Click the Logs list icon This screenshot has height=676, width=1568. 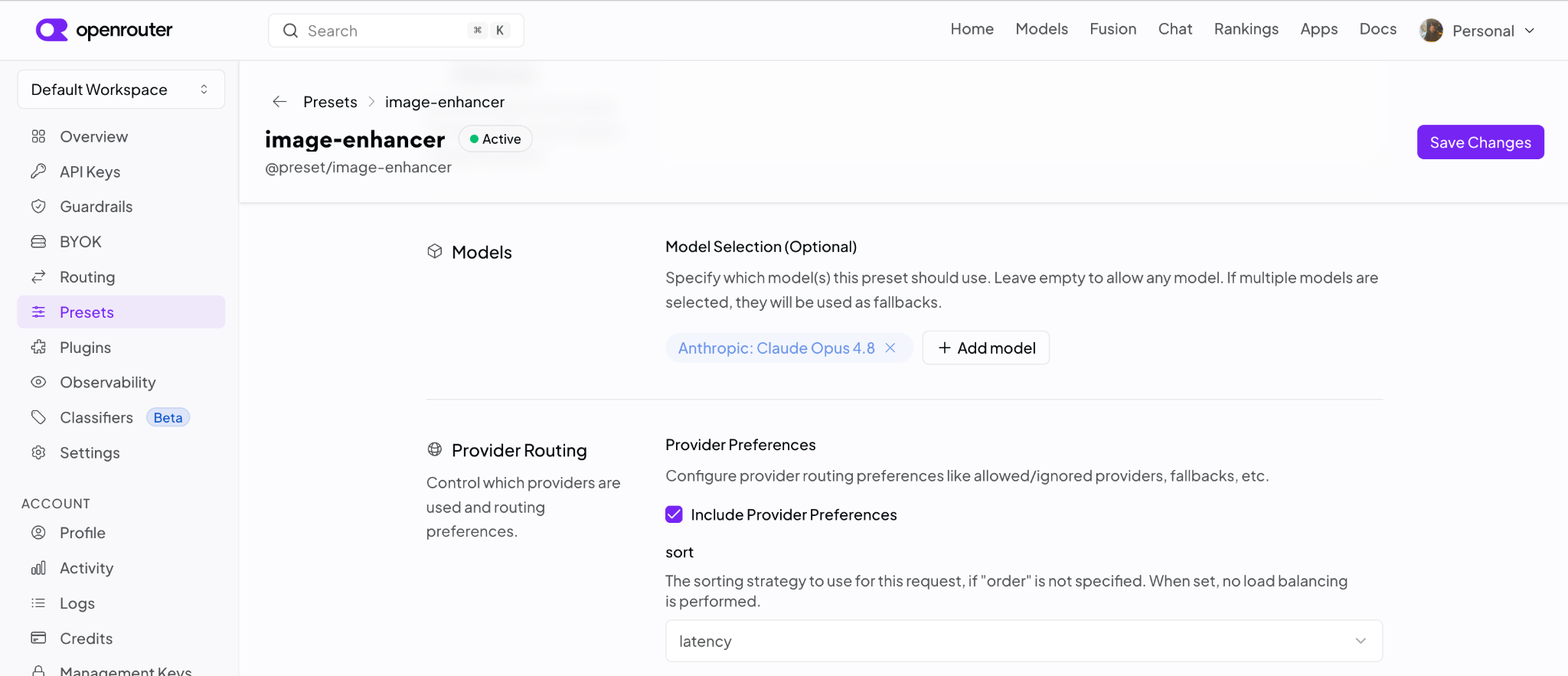[x=38, y=603]
